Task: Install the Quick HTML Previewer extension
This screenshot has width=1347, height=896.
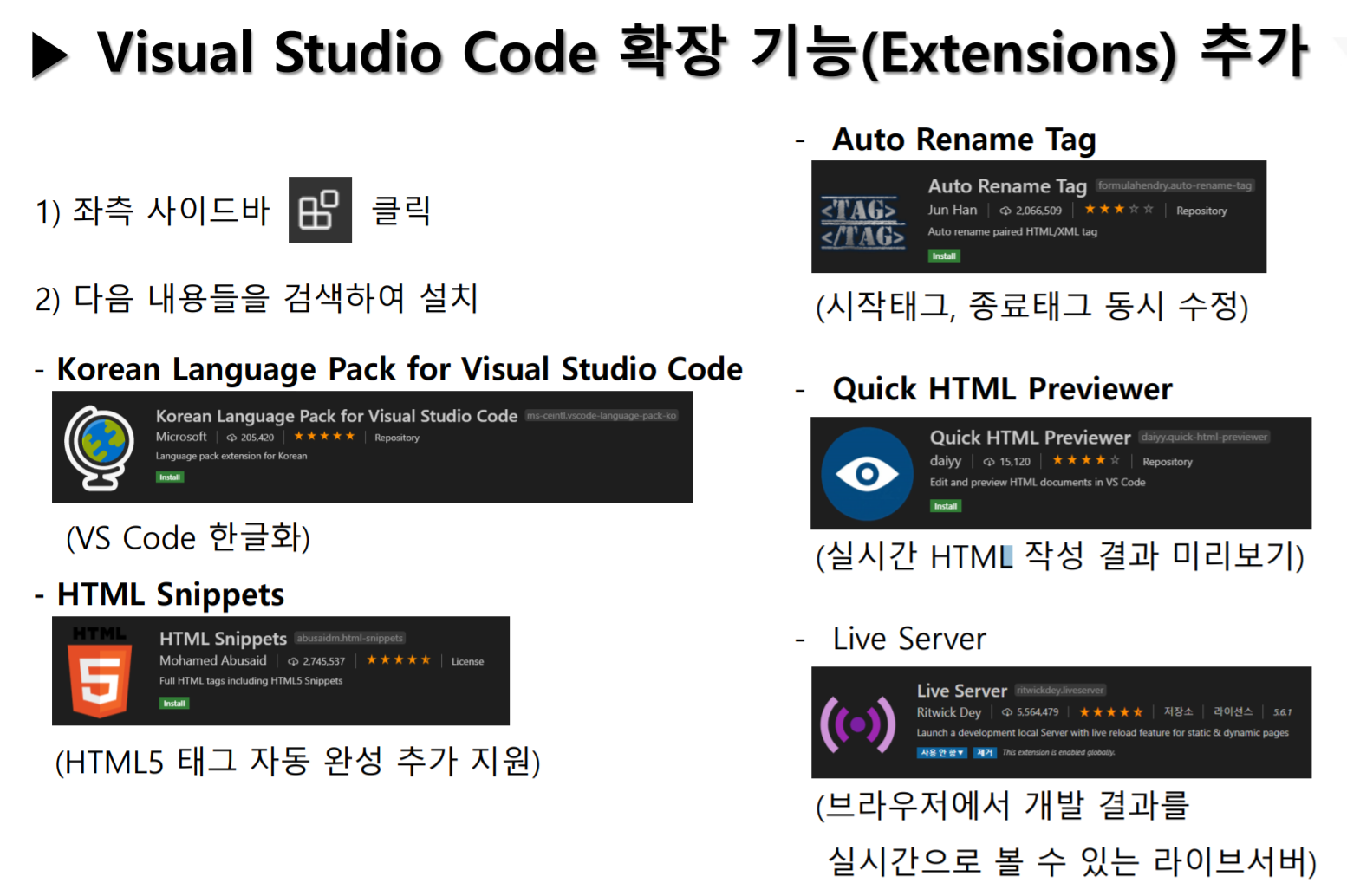Action: tap(946, 506)
